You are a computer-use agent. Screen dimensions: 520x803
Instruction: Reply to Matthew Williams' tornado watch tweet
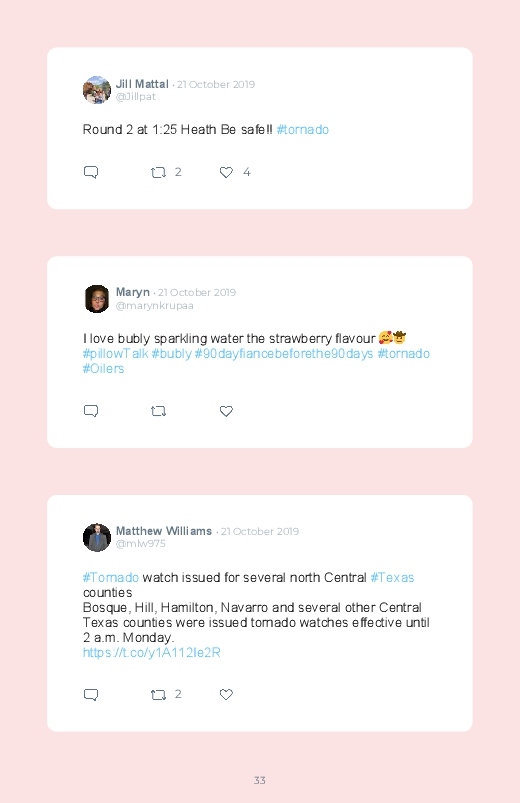pos(91,694)
